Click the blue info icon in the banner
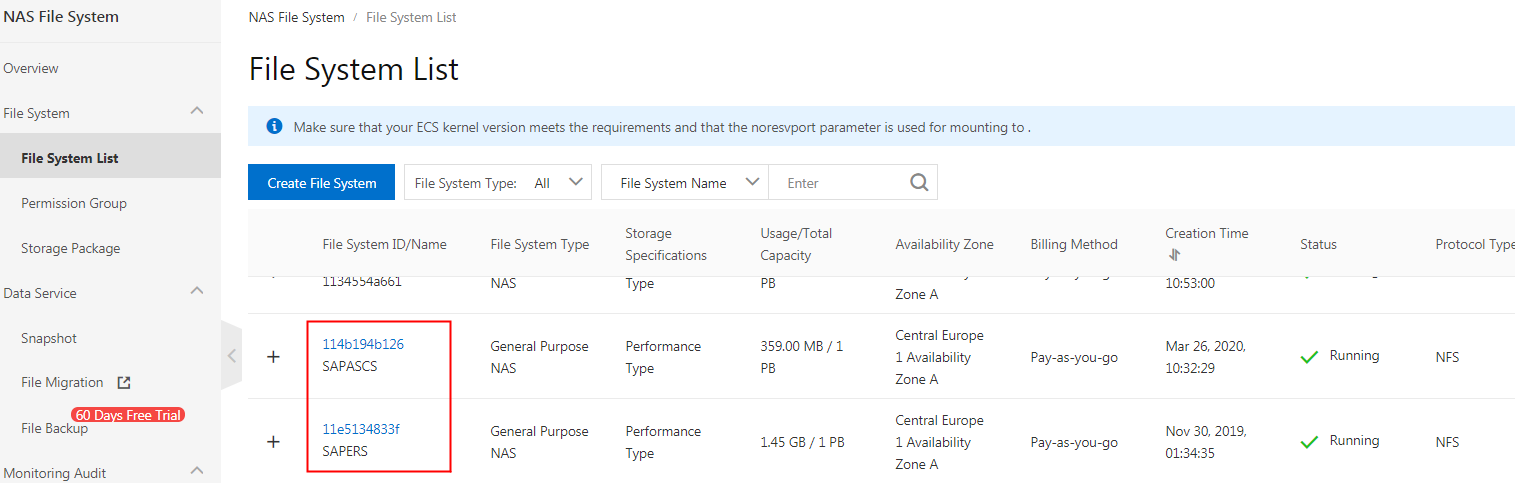Screen dimensions: 1515x483 [274, 127]
